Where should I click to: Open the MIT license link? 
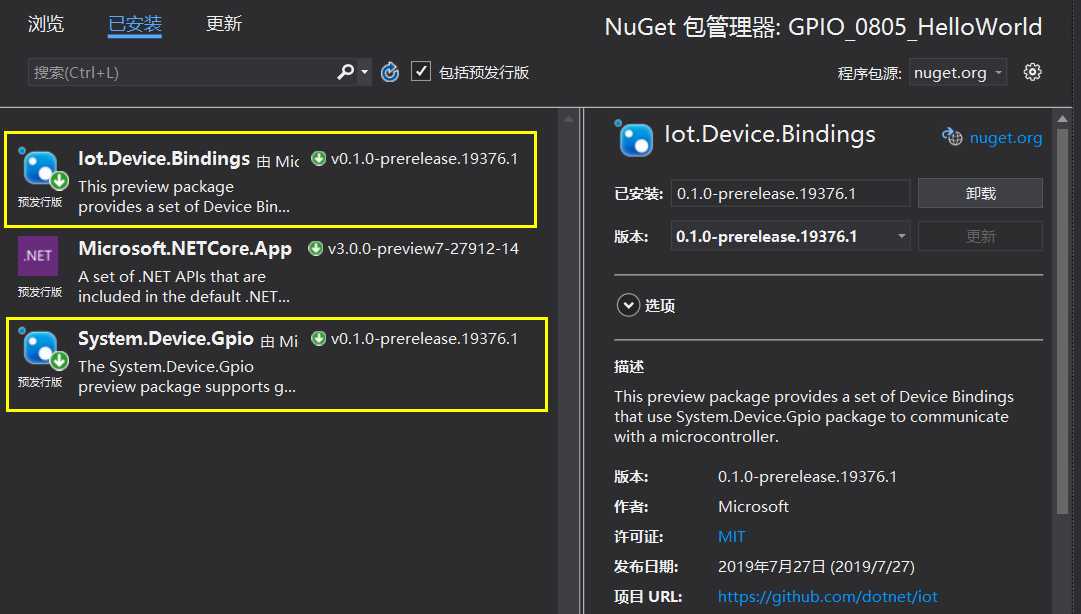731,536
